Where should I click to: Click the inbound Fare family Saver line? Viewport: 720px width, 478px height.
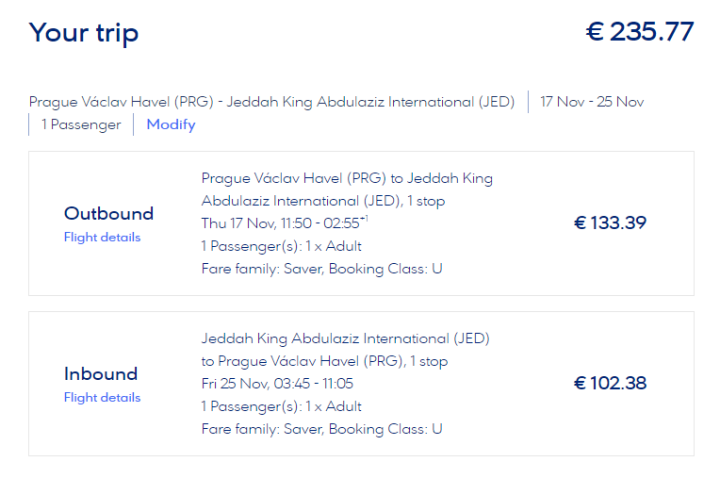click(x=322, y=429)
